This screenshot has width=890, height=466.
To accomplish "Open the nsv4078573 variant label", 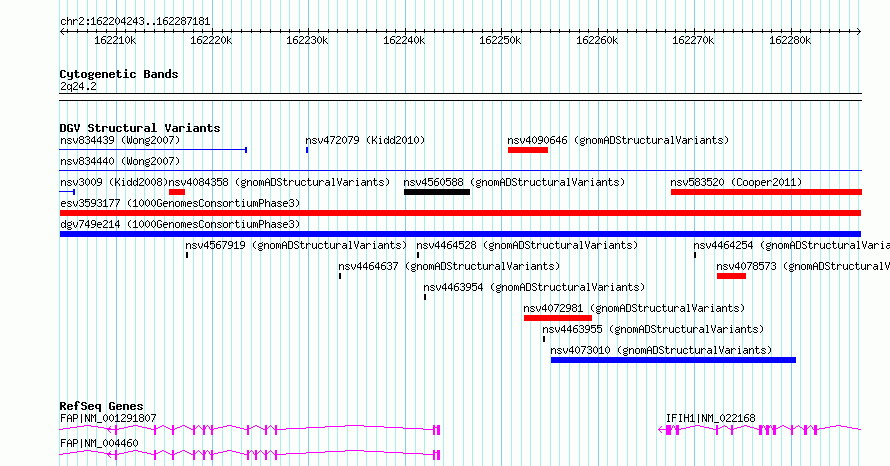I will (x=803, y=266).
